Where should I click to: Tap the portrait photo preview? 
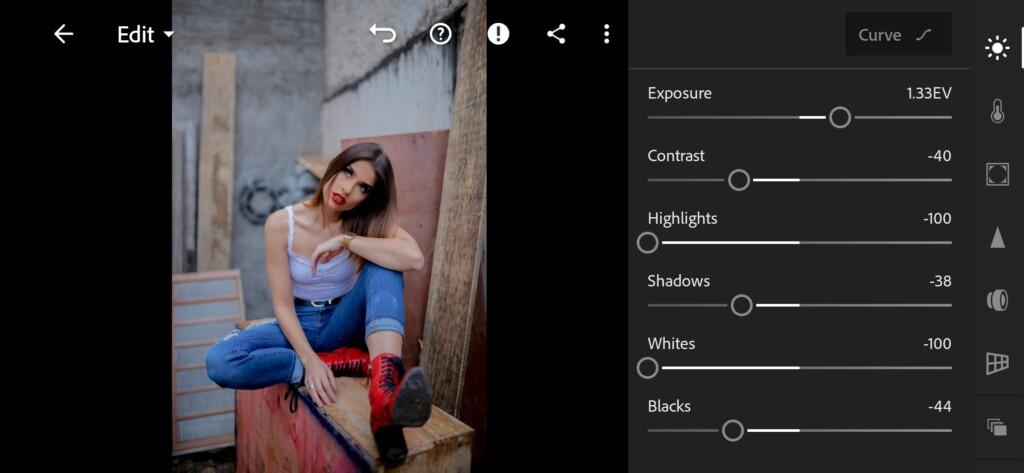point(329,236)
